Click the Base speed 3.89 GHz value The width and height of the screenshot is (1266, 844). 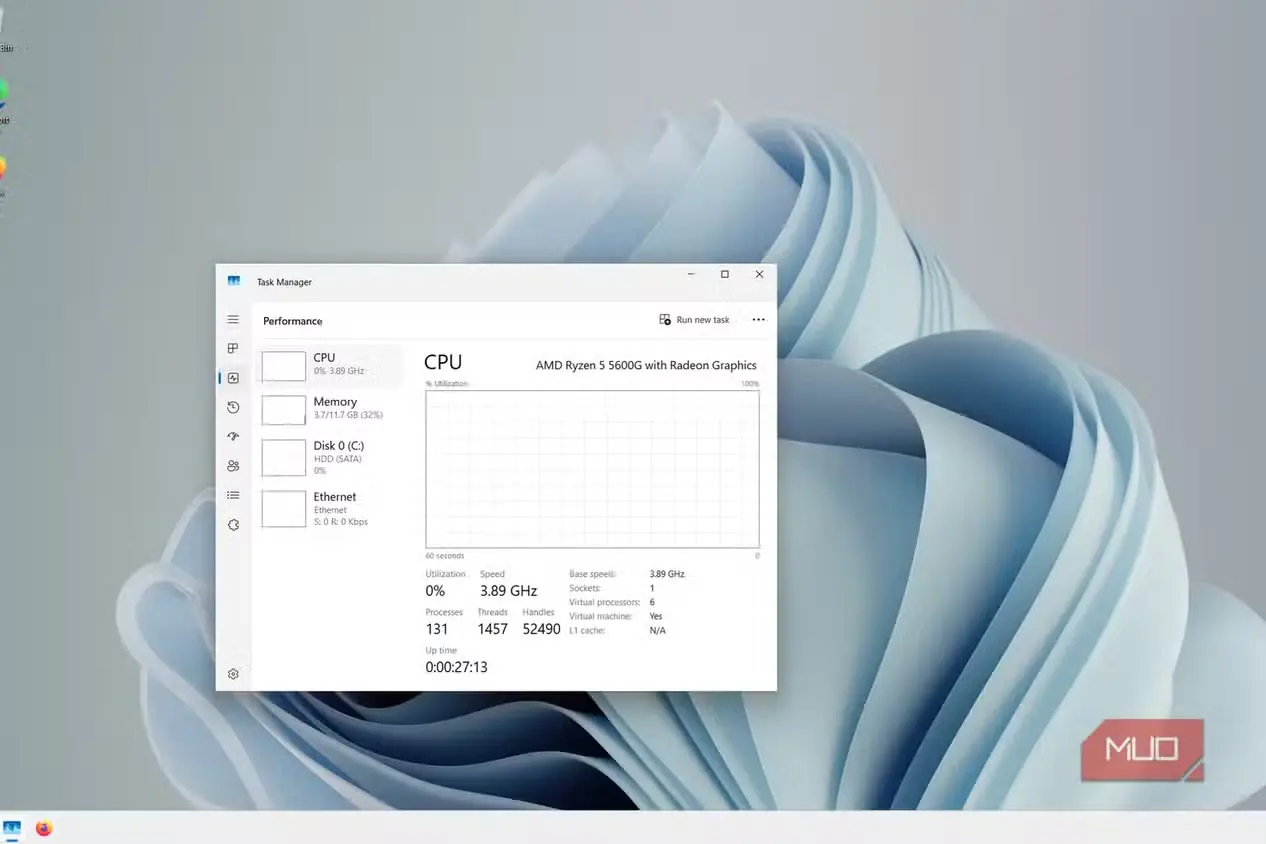tap(667, 574)
